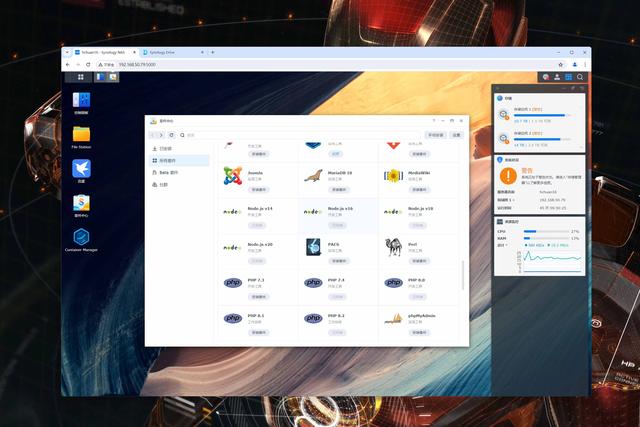Install the PACS package
The height and width of the screenshot is (427, 640).
(x=339, y=261)
